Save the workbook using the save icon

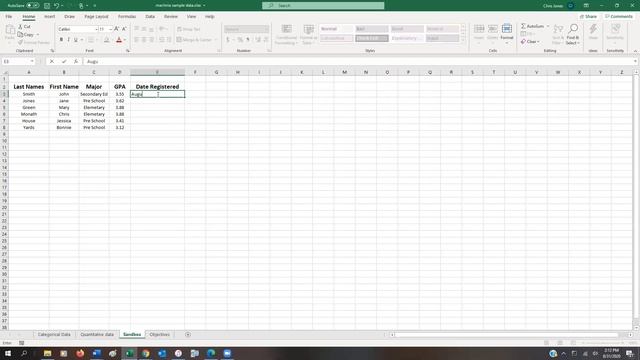[x=47, y=6]
